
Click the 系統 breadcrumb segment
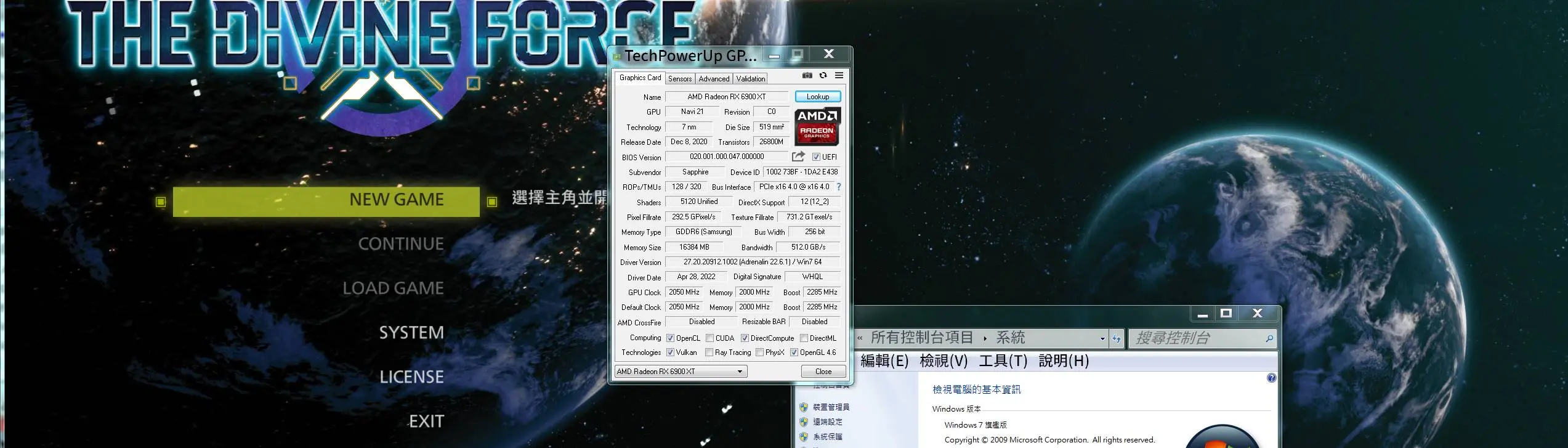pos(1011,338)
